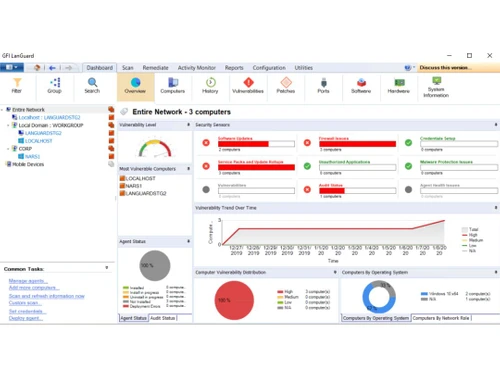Click the Unauthorized Applications green check icon

[307, 166]
